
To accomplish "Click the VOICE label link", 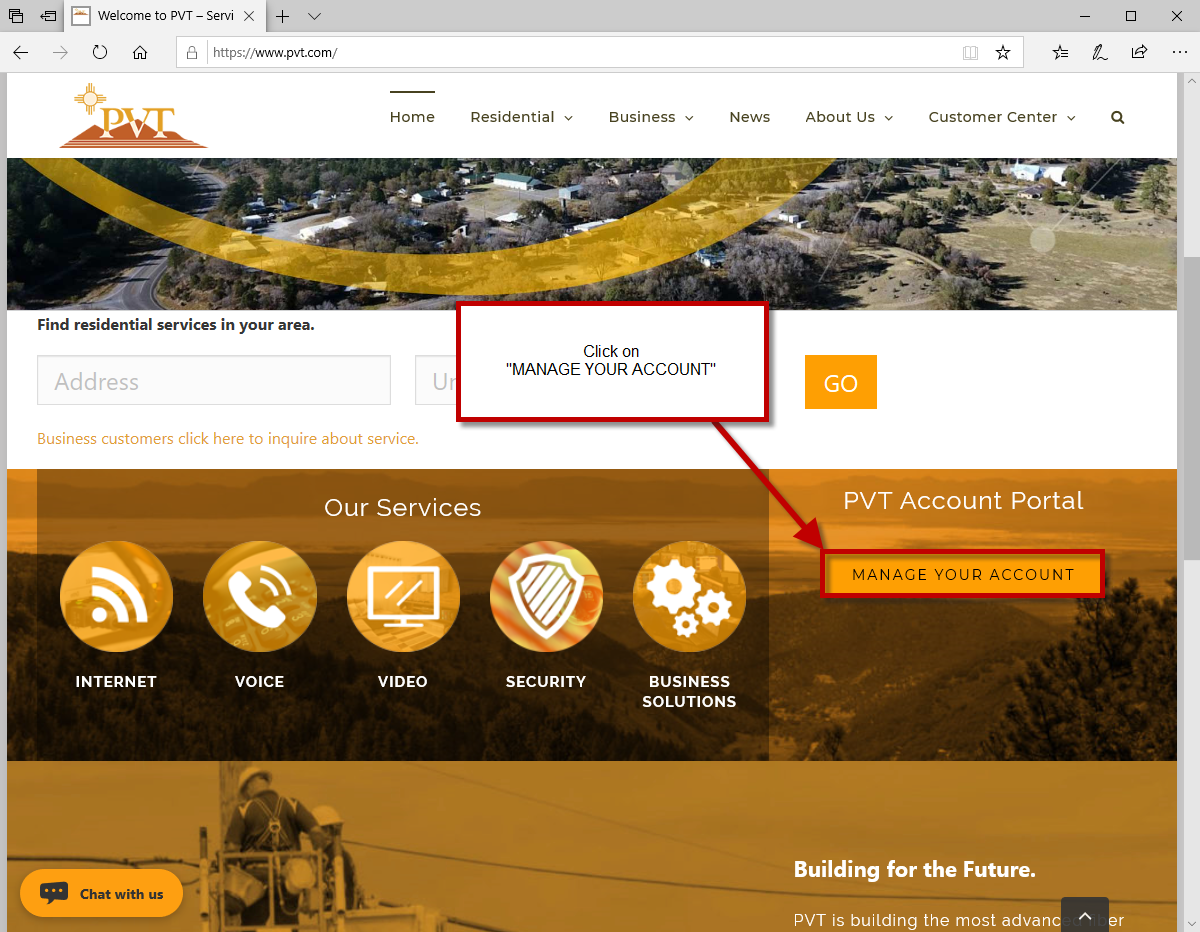I will [259, 682].
